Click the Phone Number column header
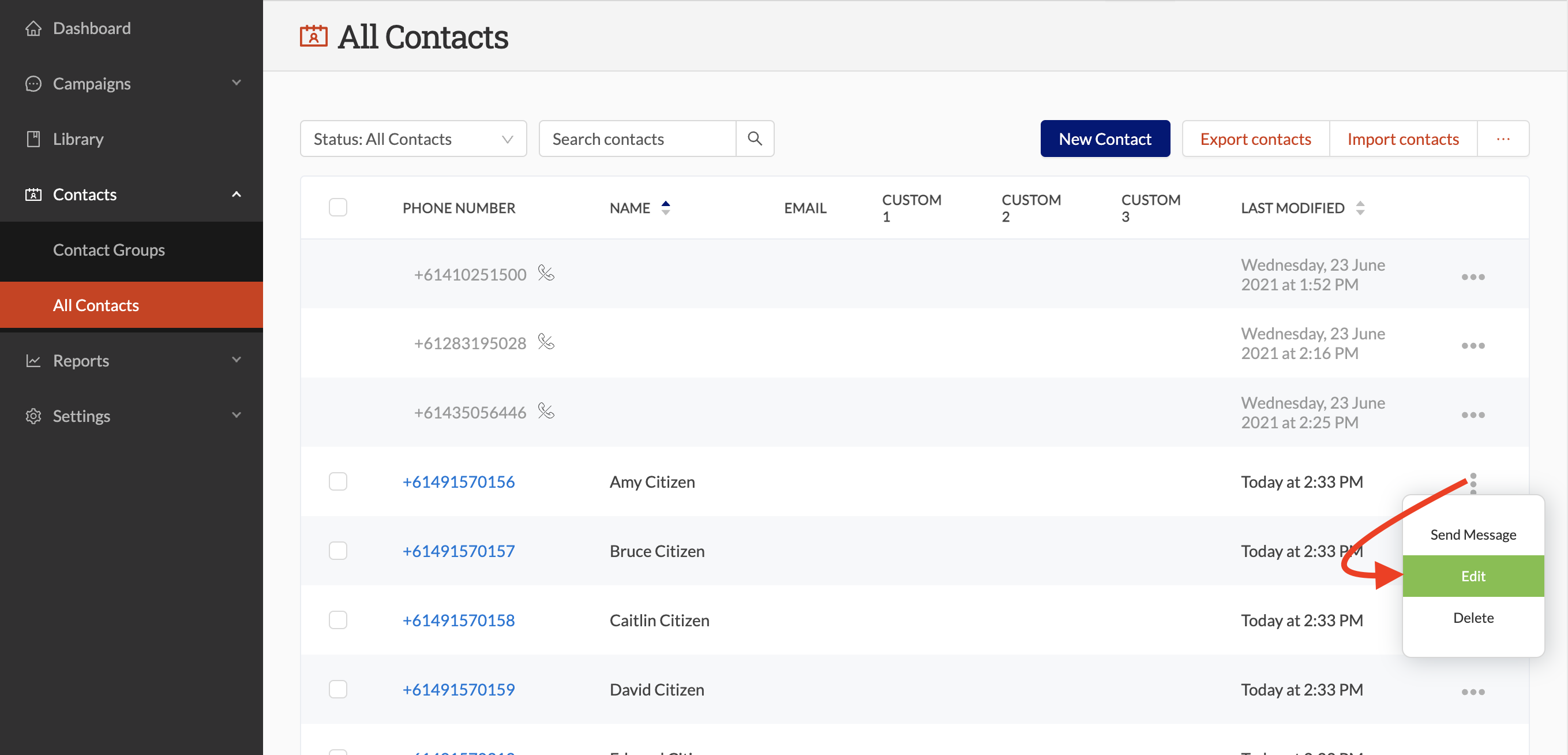Screen dimensions: 1568x755 coord(459,208)
